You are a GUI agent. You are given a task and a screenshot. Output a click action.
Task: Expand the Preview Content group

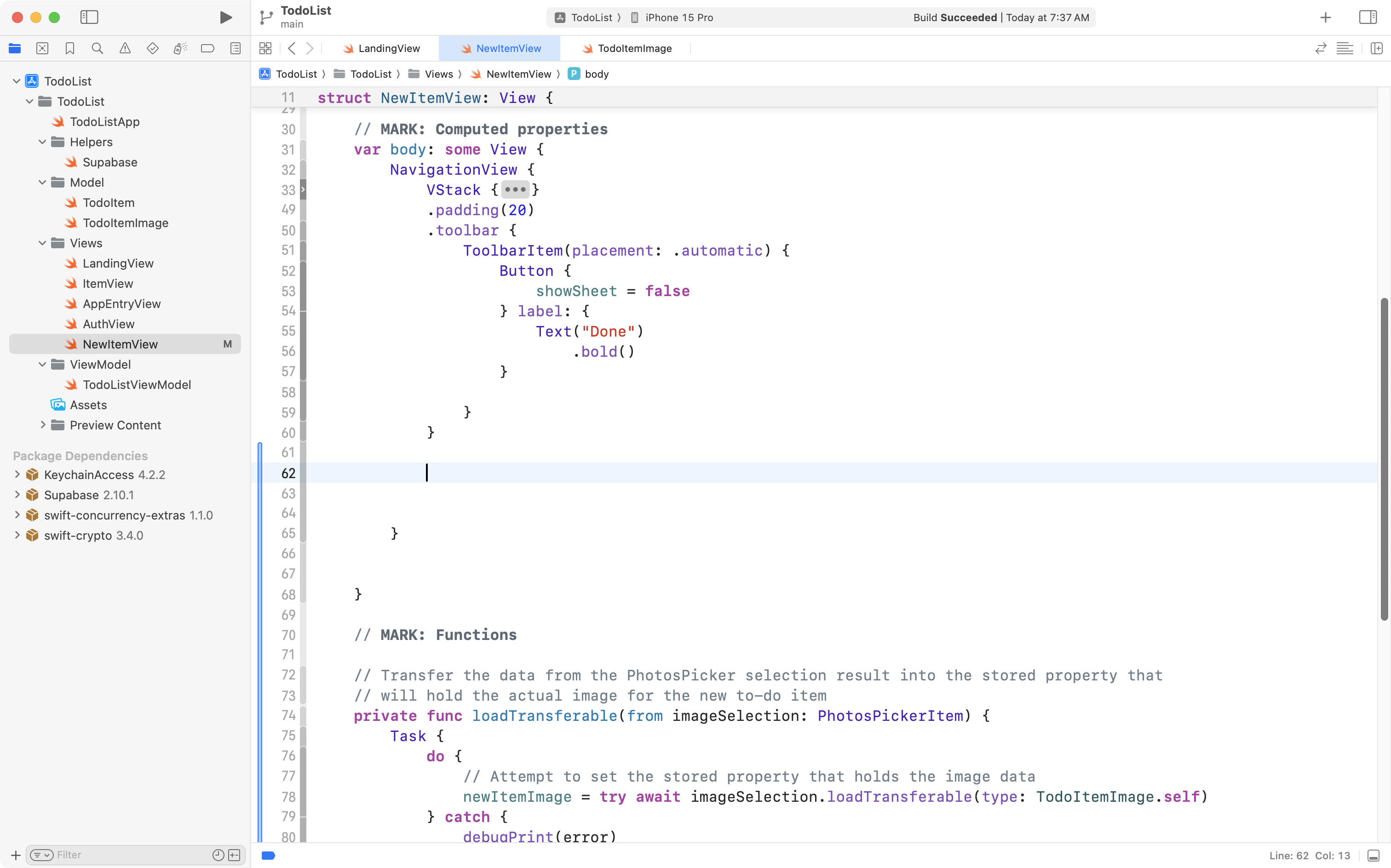42,425
